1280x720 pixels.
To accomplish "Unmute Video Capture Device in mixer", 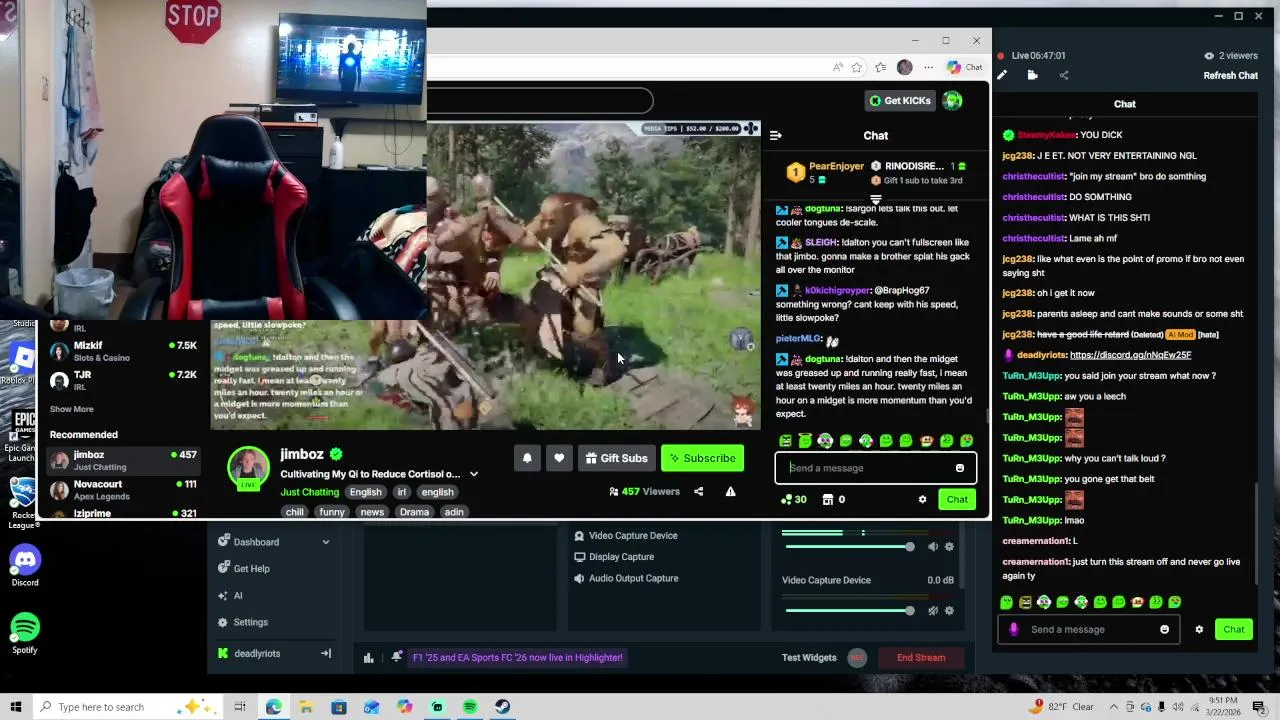I will coord(933,610).
